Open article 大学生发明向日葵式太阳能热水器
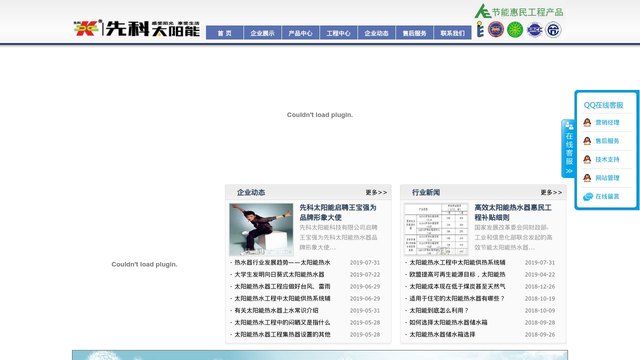Screen dimensions: 640x360 tap(279, 274)
